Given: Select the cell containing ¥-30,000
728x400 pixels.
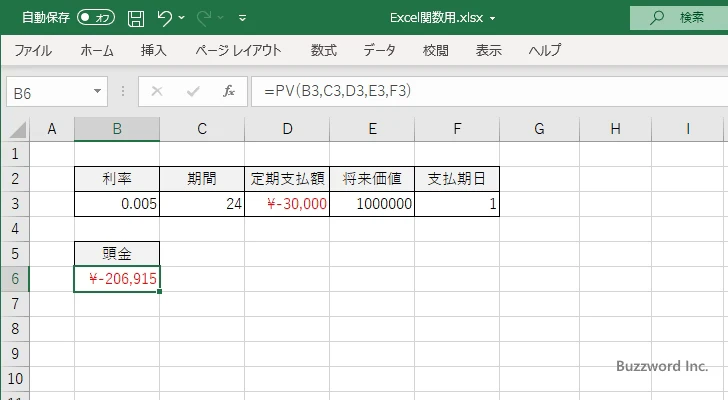Looking at the screenshot, I should (287, 204).
